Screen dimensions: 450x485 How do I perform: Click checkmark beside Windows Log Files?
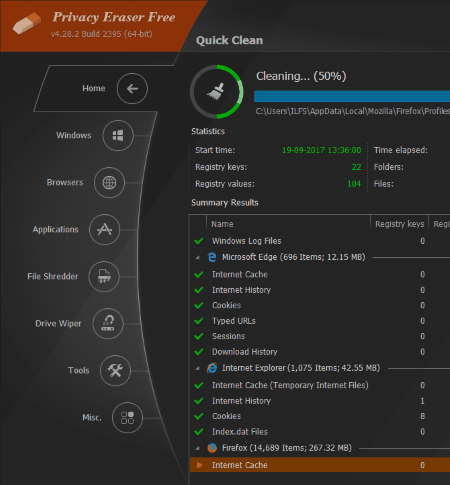tap(199, 241)
